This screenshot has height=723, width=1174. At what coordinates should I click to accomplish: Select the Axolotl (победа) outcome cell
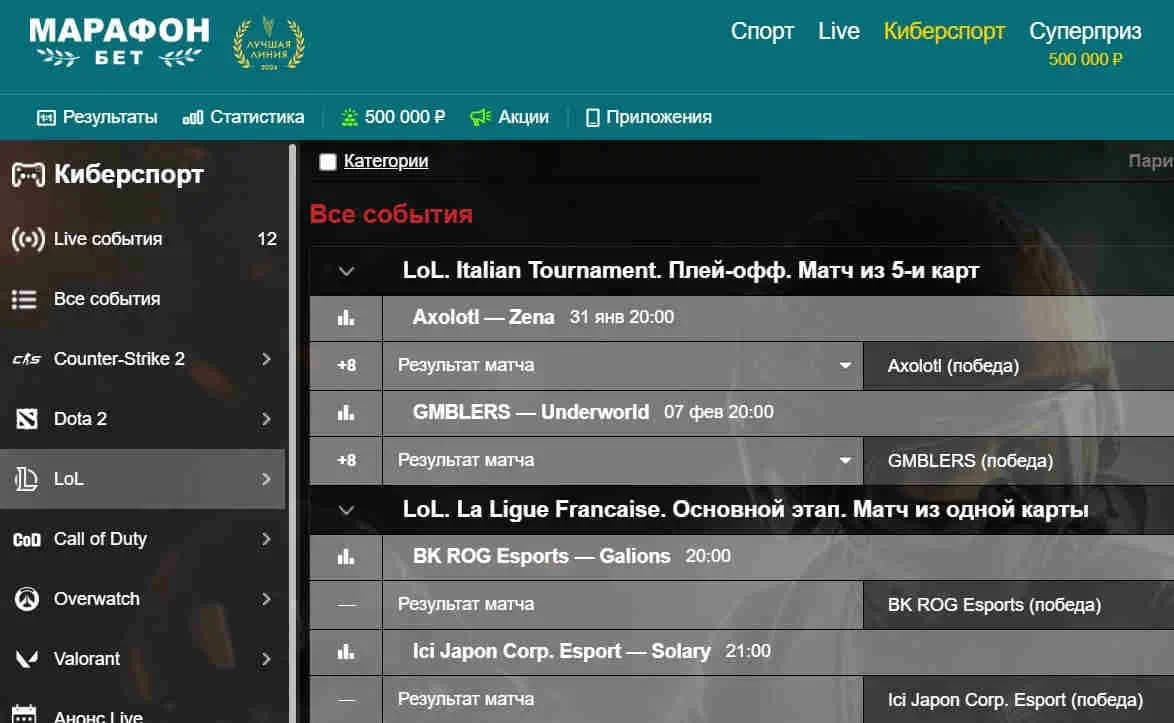(x=1018, y=366)
